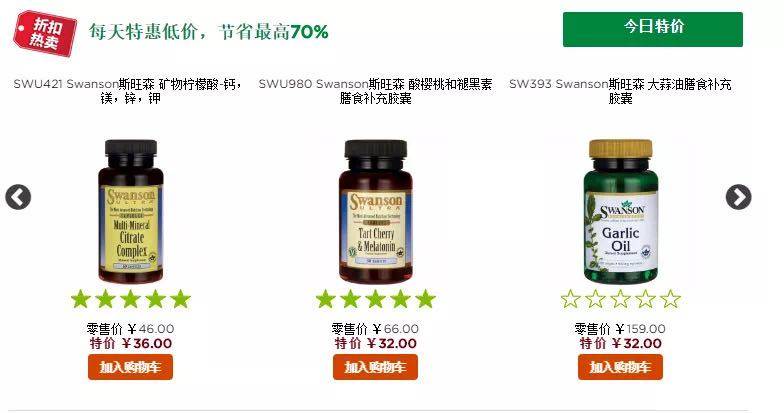Image resolution: width=784 pixels, height=413 pixels.
Task: Click the red discount hot-sale tag icon
Action: click(x=45, y=34)
